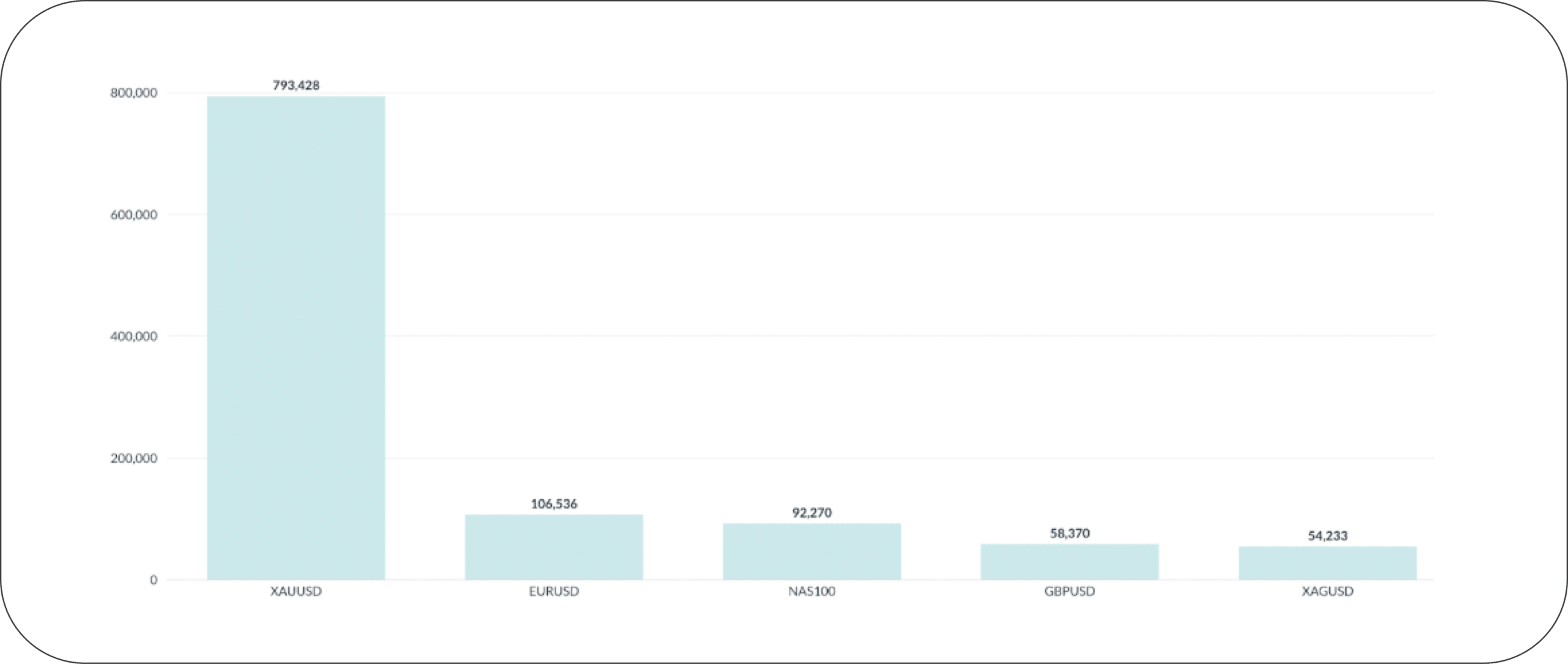Click the 0 y-axis tick label
Screen dimensions: 1568x664
(x=153, y=579)
